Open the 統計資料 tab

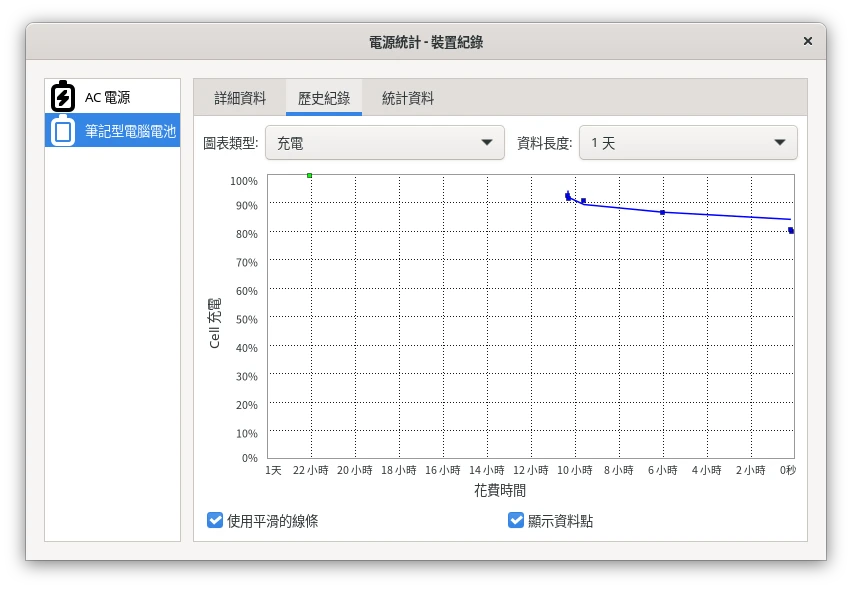408,98
